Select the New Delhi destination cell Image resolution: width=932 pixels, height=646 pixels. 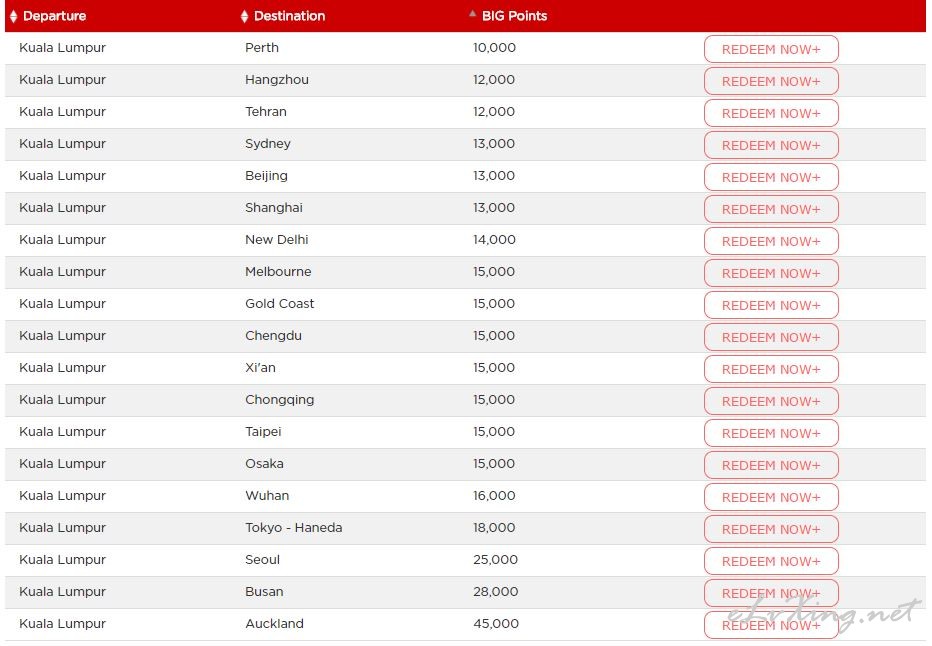[x=277, y=240]
